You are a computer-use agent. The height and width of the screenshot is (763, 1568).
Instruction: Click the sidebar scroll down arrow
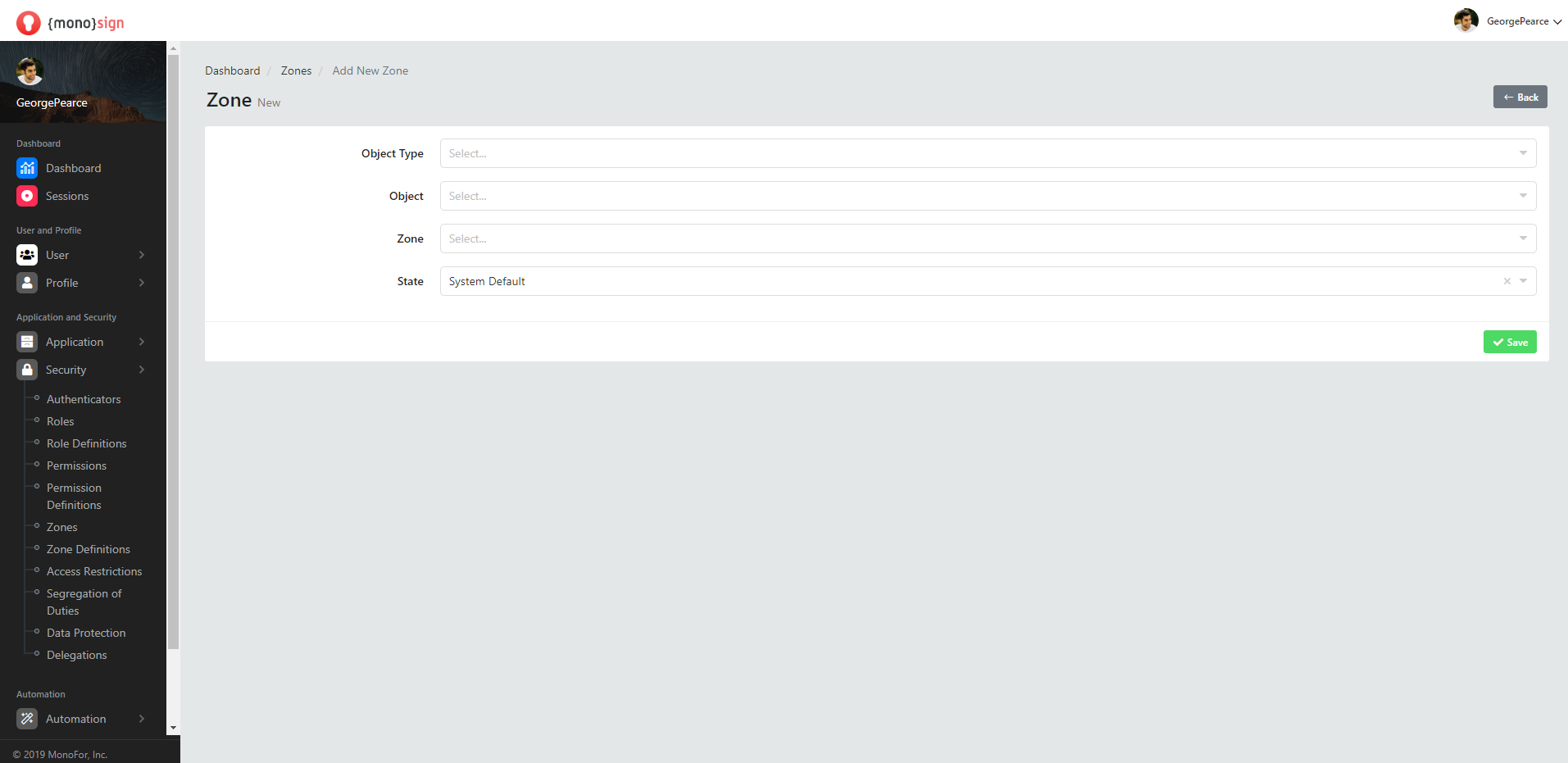(173, 728)
